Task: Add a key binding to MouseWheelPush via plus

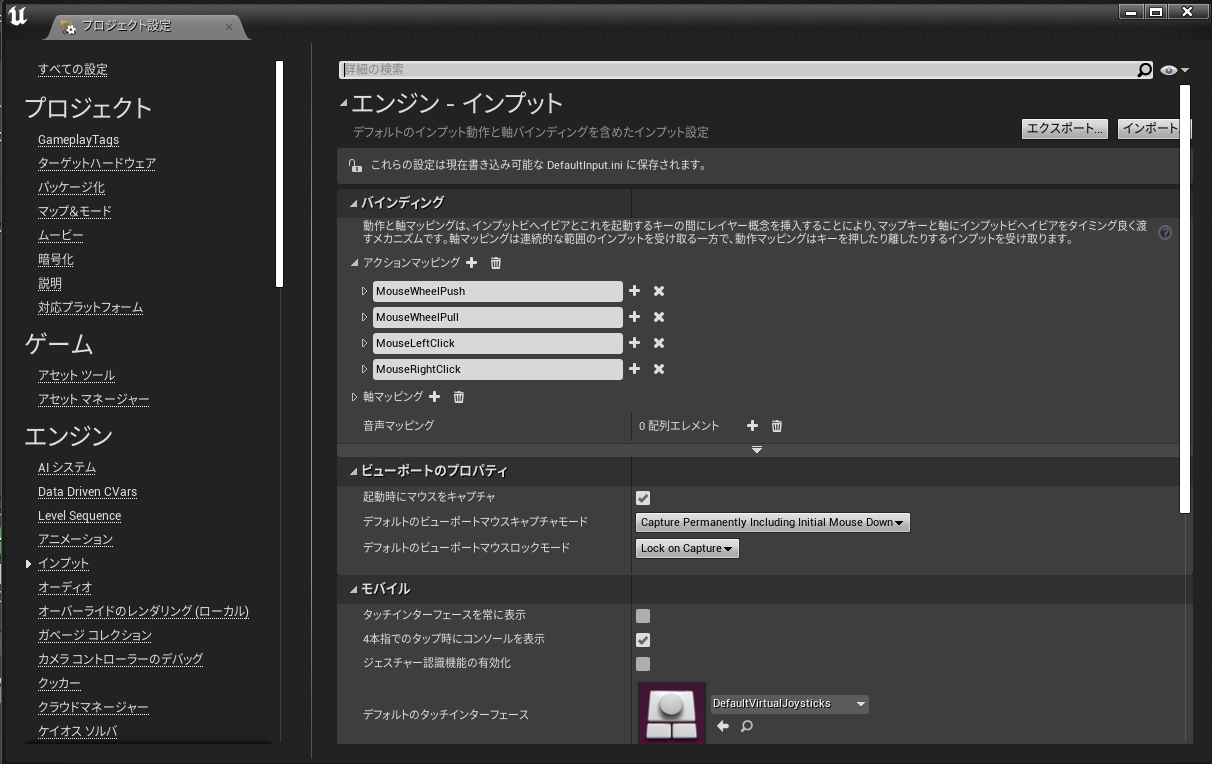Action: (x=635, y=290)
